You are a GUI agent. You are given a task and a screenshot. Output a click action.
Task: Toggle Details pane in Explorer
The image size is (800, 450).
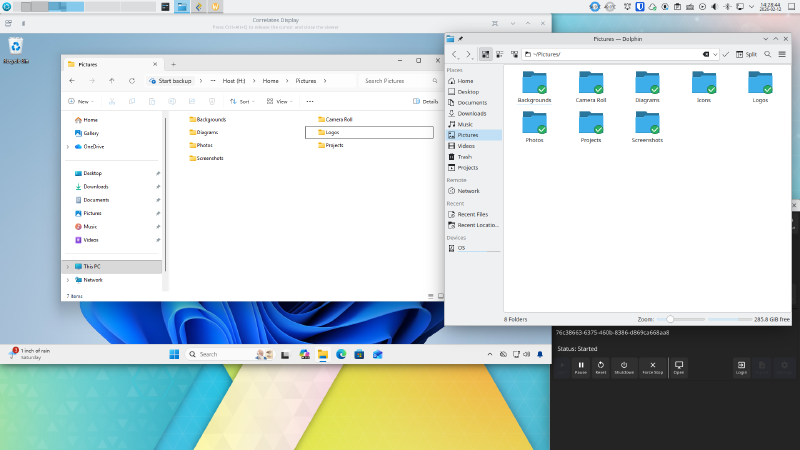click(426, 102)
